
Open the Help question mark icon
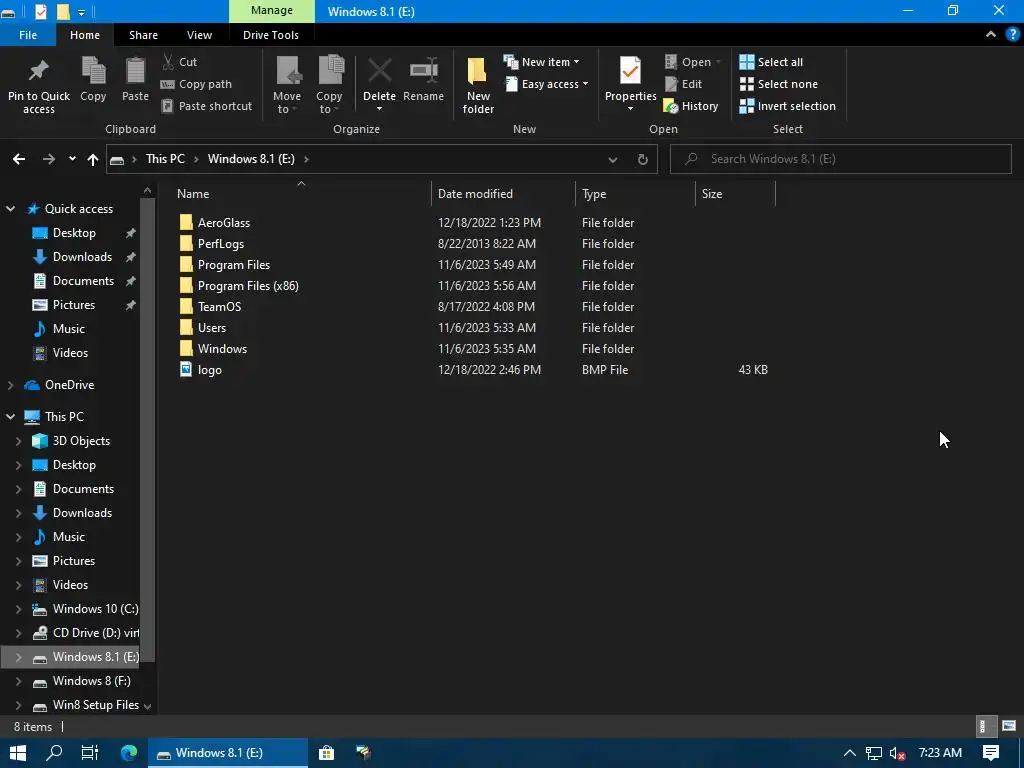pos(1013,35)
